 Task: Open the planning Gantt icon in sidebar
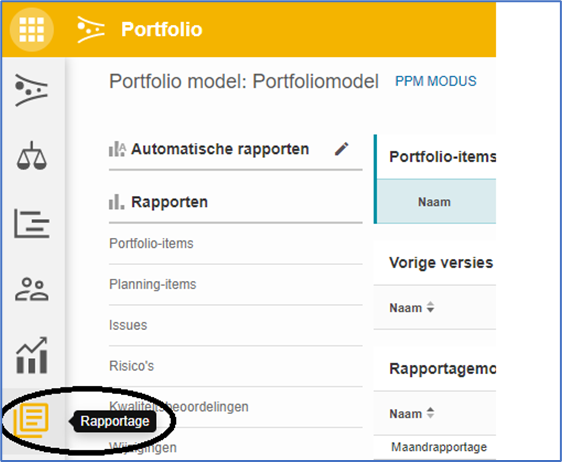[x=32, y=224]
